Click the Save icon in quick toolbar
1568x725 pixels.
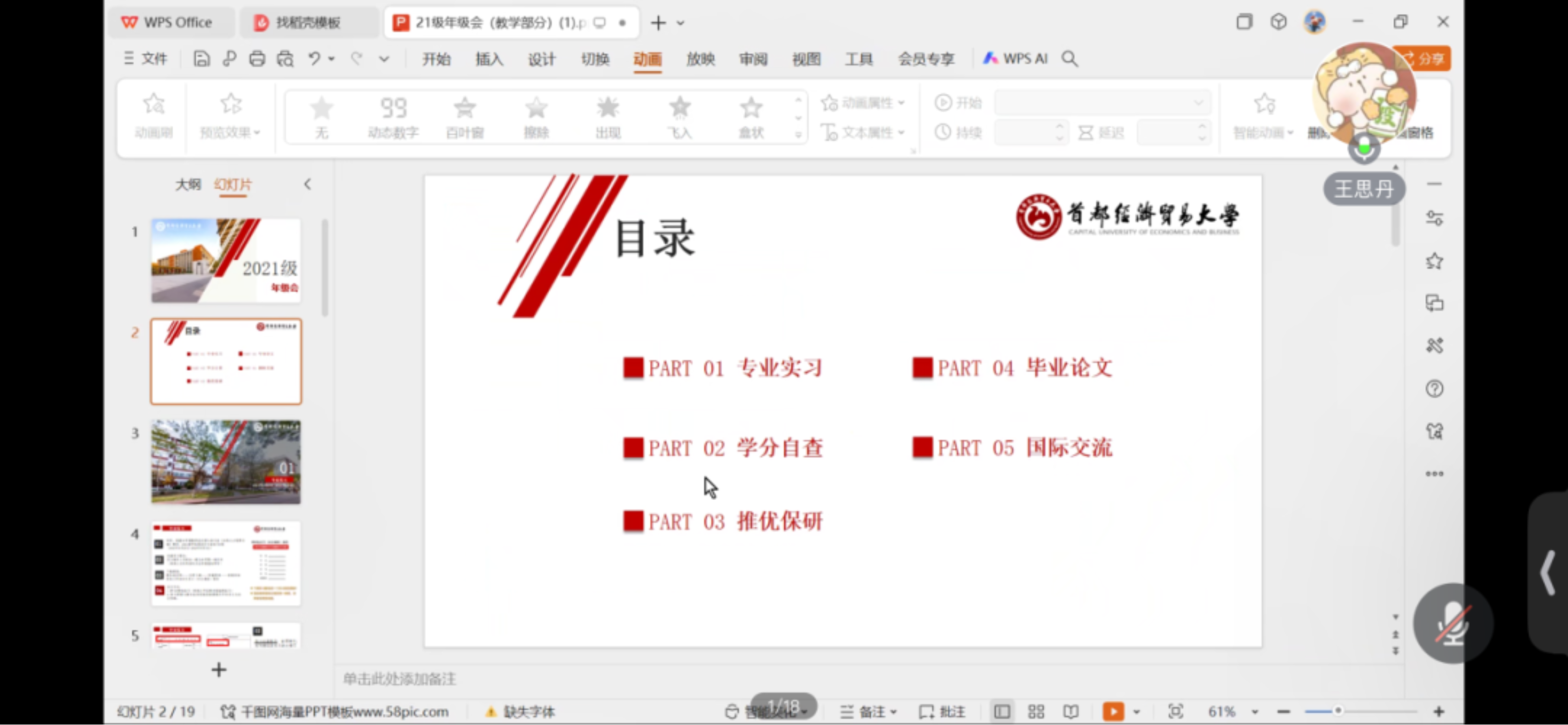click(202, 59)
